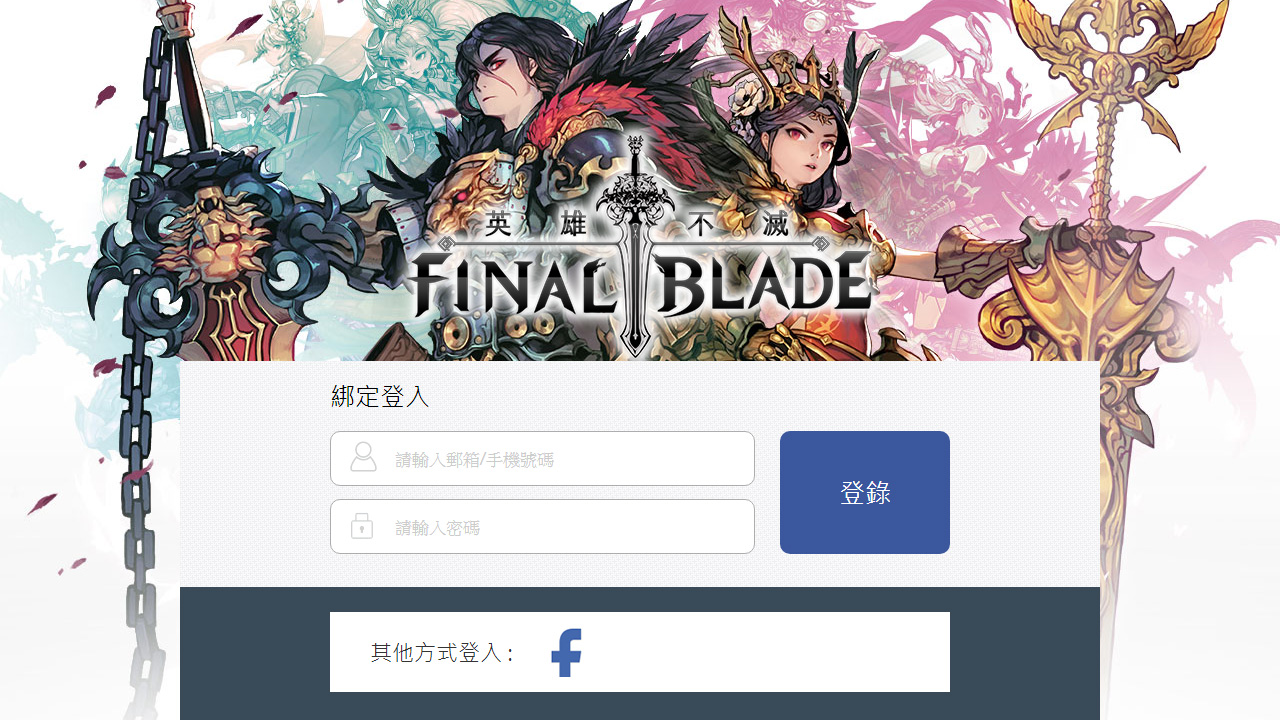This screenshot has height=720, width=1280.
Task: Click the 英雄不滅 subtitle above the logo
Action: (x=637, y=225)
